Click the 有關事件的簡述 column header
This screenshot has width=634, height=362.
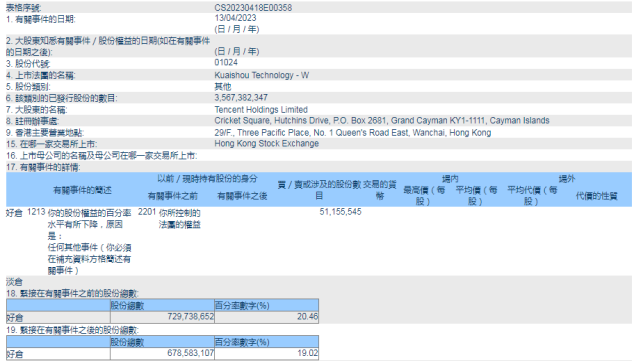[x=82, y=190]
